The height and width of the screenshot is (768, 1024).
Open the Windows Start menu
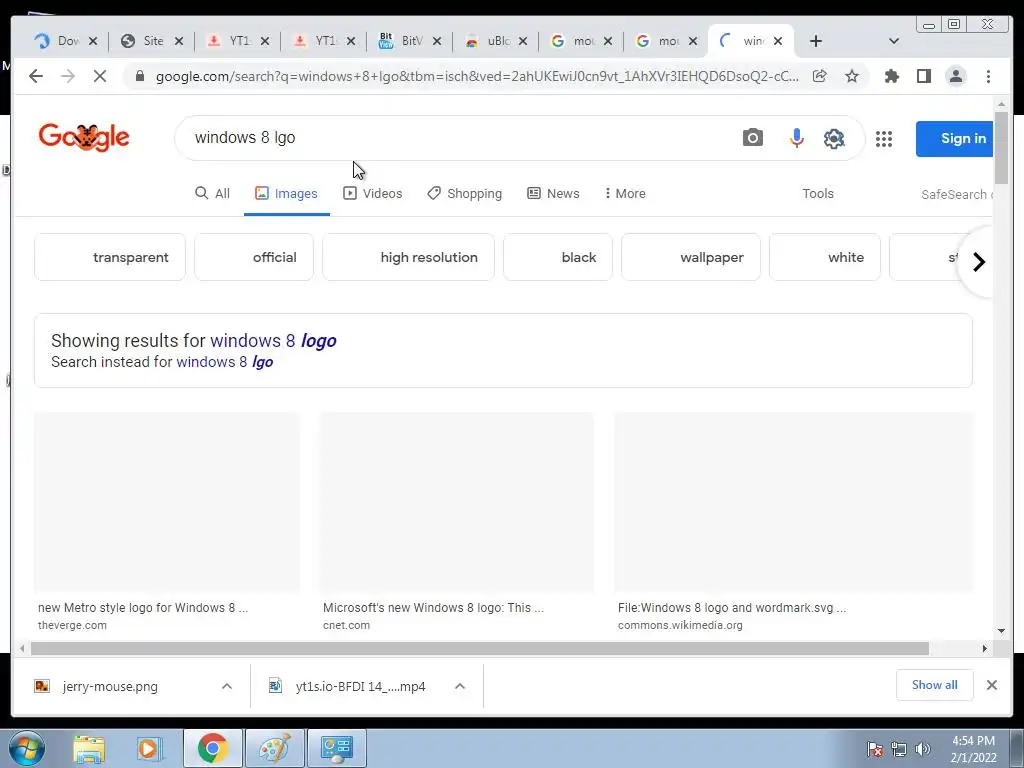(x=26, y=748)
